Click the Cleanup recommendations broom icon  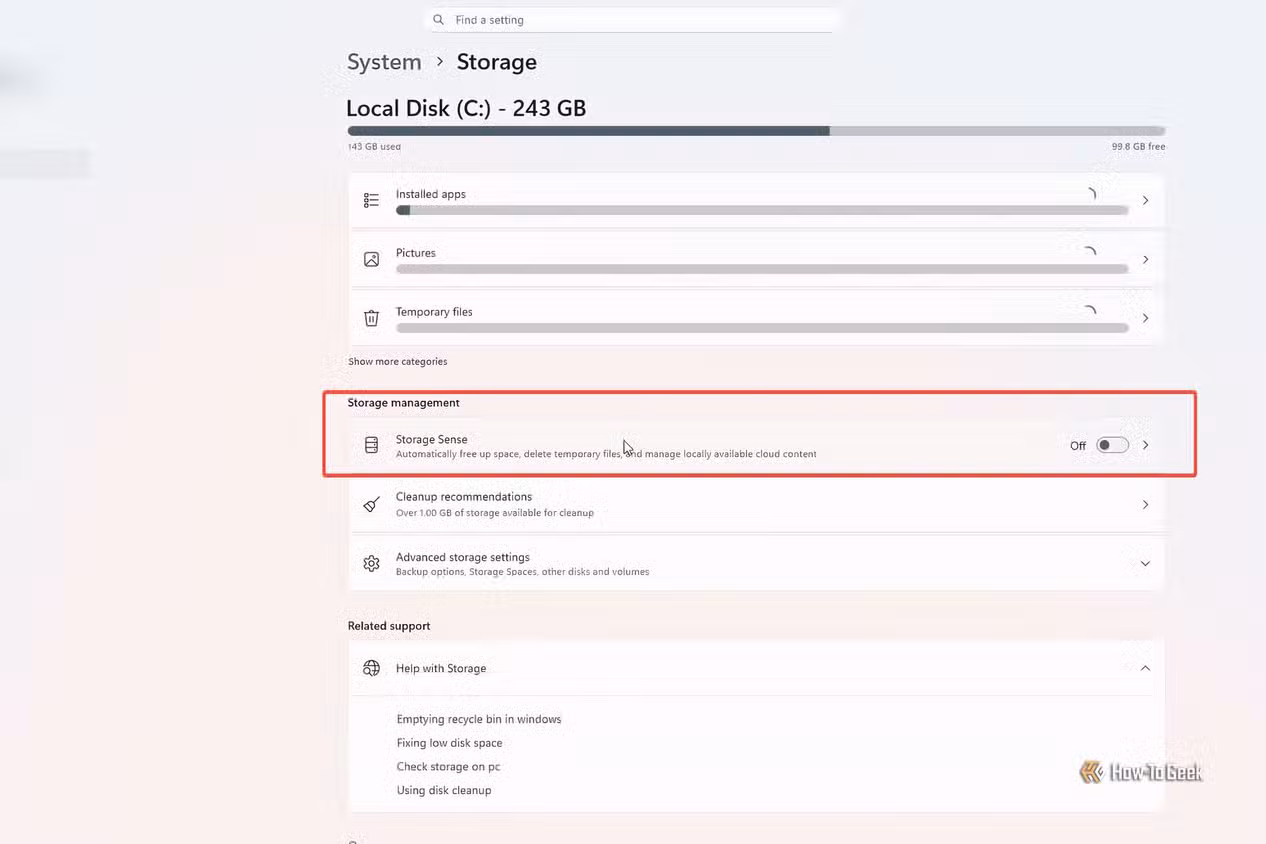click(371, 504)
